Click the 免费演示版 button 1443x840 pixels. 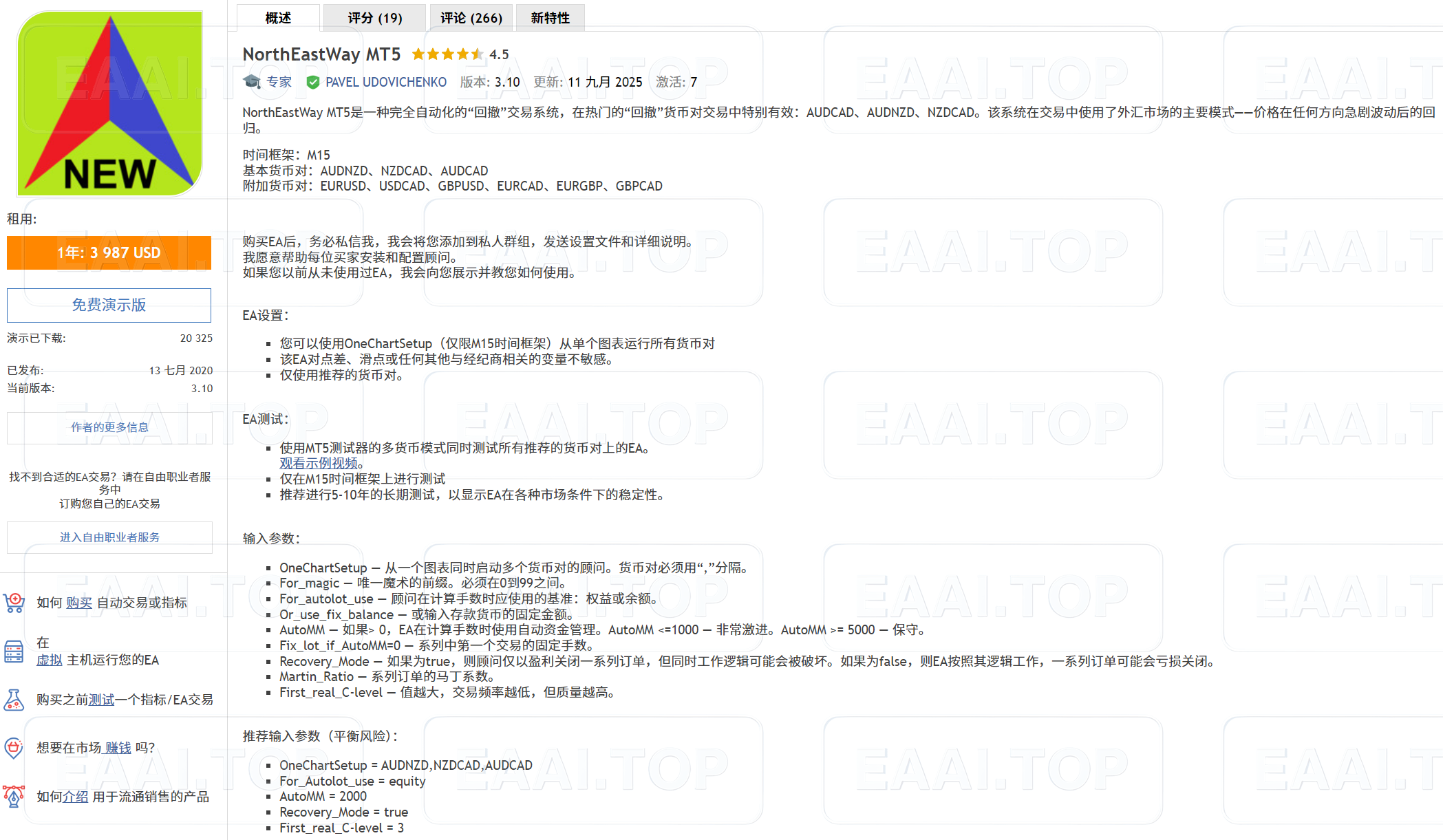click(x=109, y=305)
